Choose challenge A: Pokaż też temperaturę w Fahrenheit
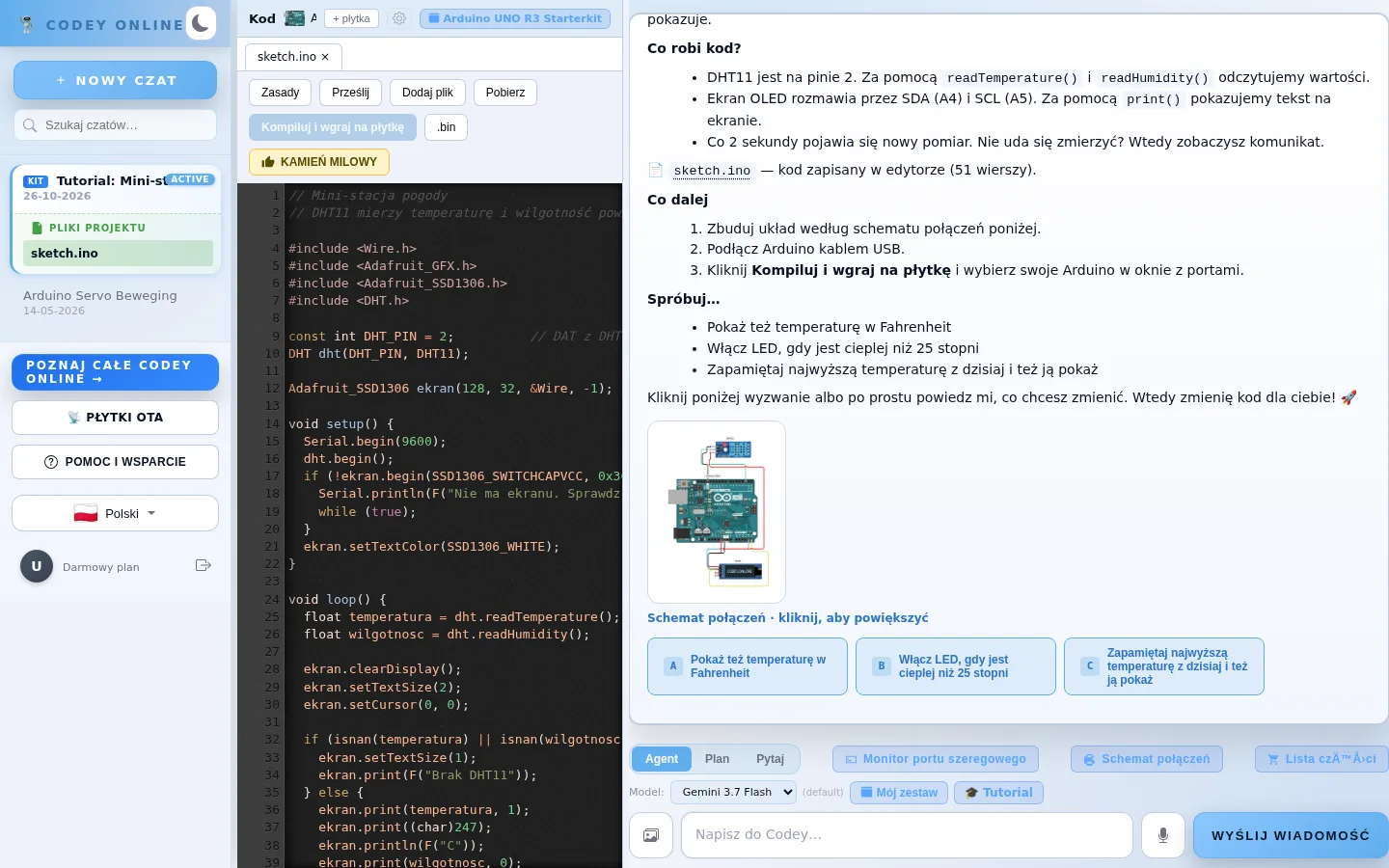1389x868 pixels. point(748,666)
